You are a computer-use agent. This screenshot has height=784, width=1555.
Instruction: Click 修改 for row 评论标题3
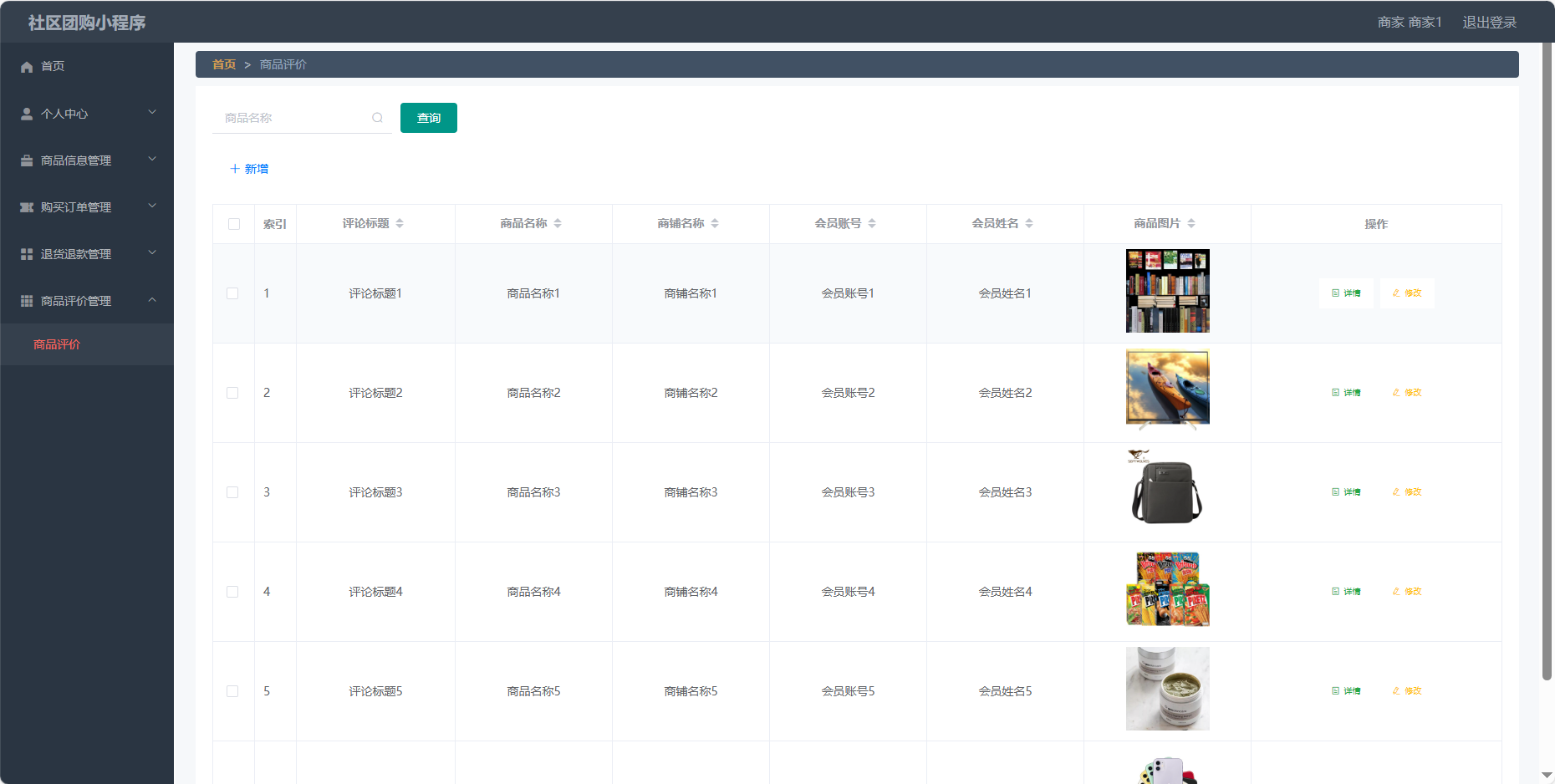[1407, 492]
